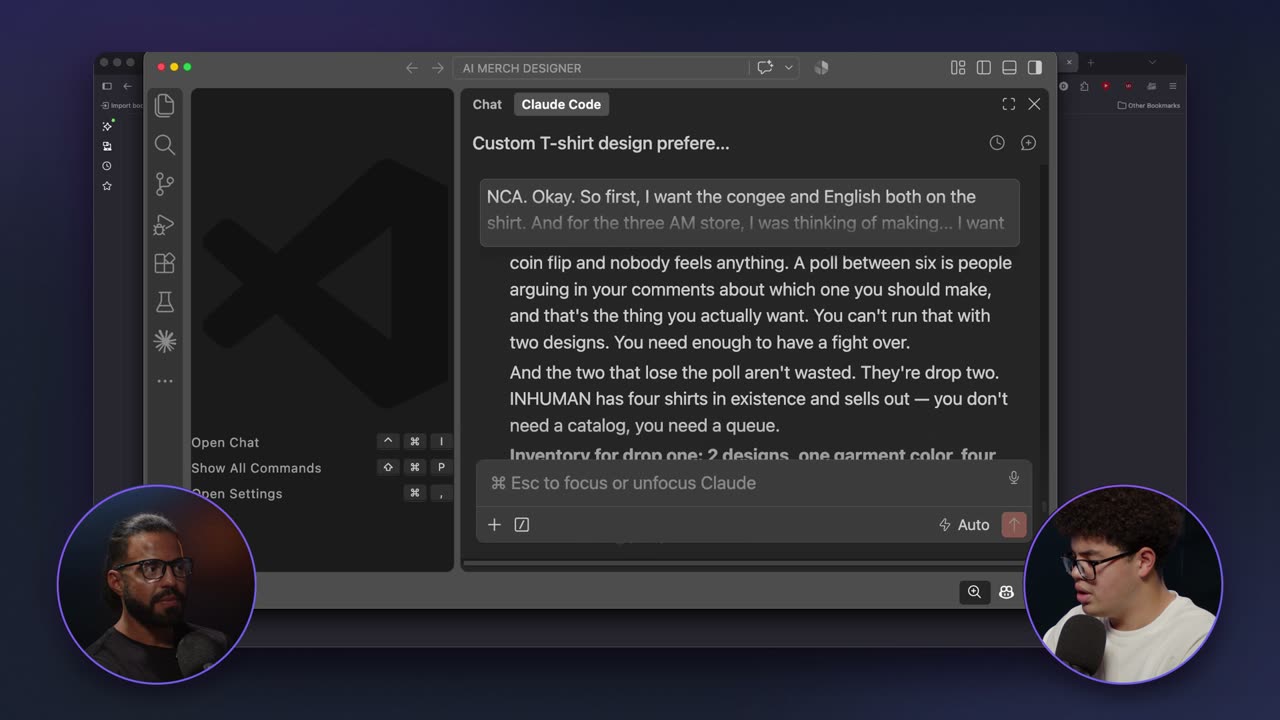Open the Explorer files icon
The image size is (1280, 720).
coord(165,105)
